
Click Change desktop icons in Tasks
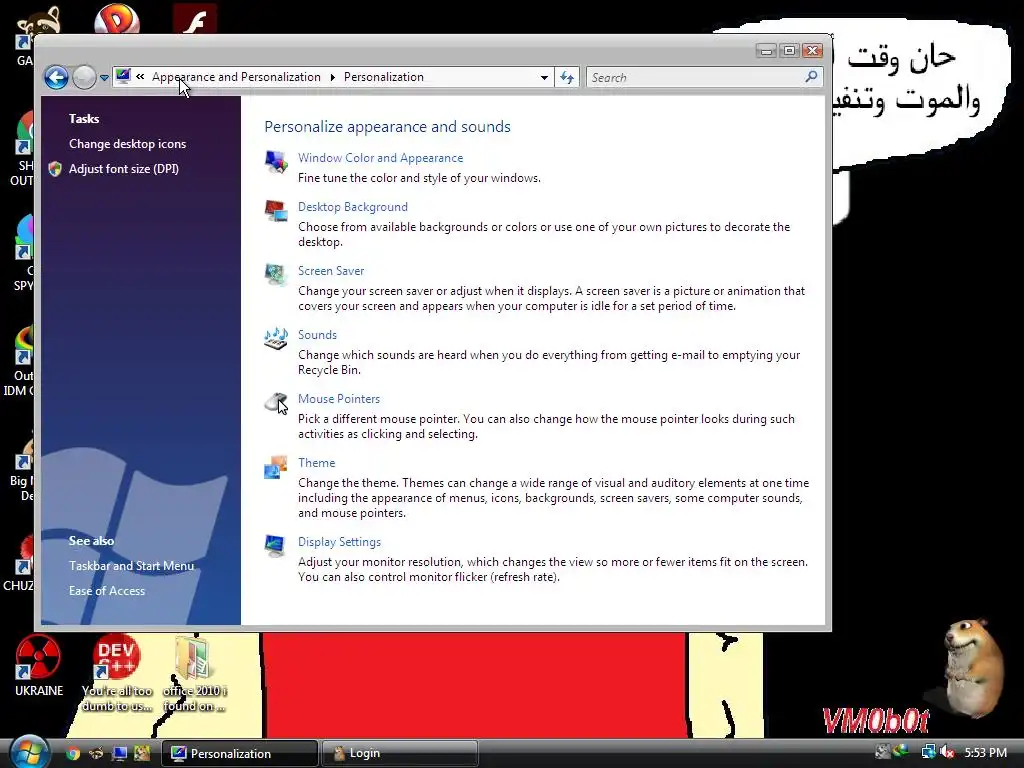(x=127, y=144)
